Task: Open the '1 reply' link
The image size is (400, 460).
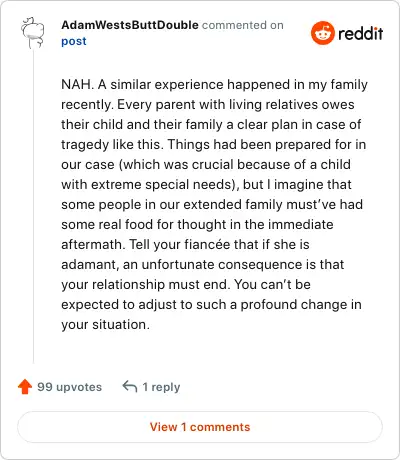Action: [x=161, y=387]
